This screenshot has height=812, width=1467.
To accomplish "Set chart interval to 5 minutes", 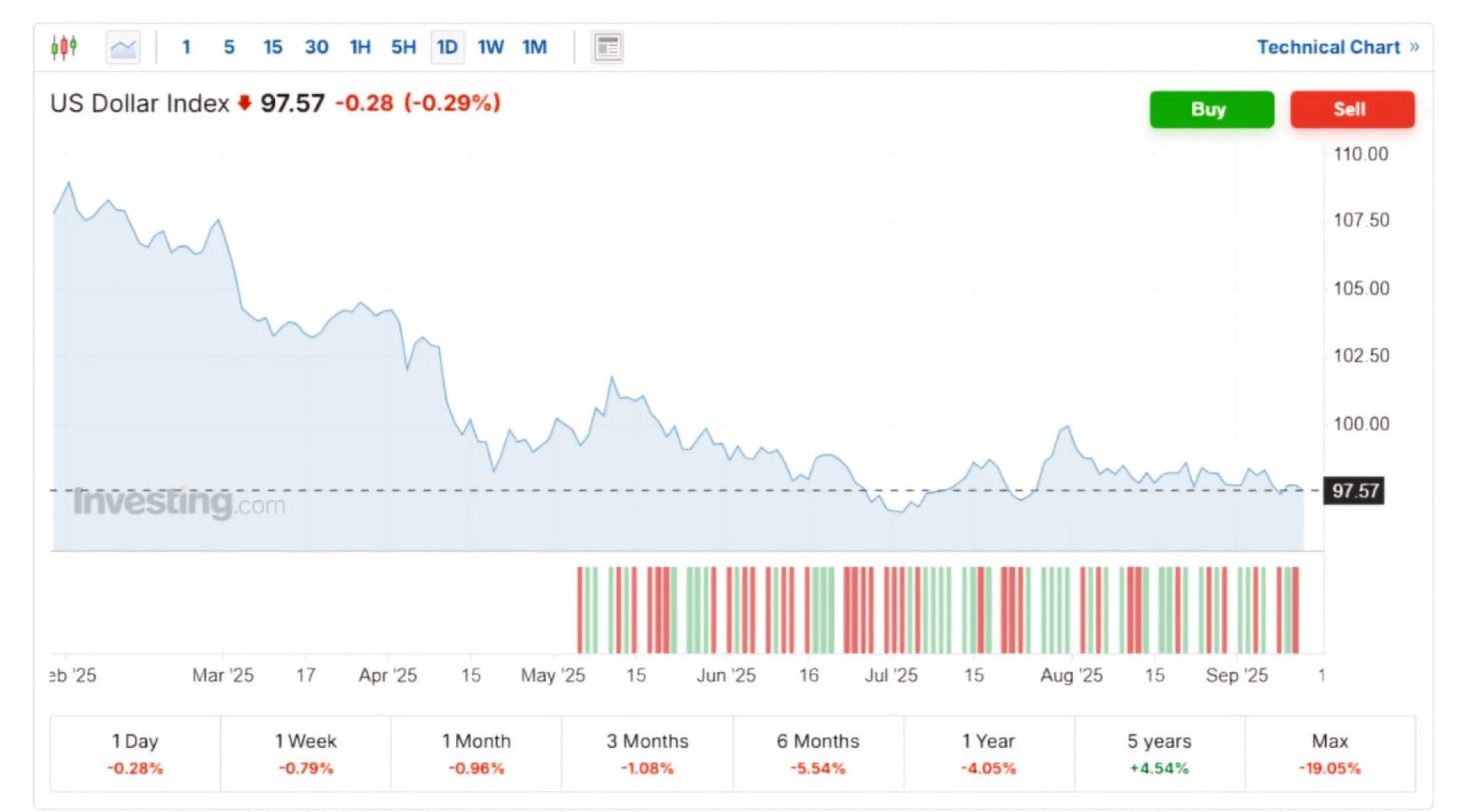I will (228, 47).
